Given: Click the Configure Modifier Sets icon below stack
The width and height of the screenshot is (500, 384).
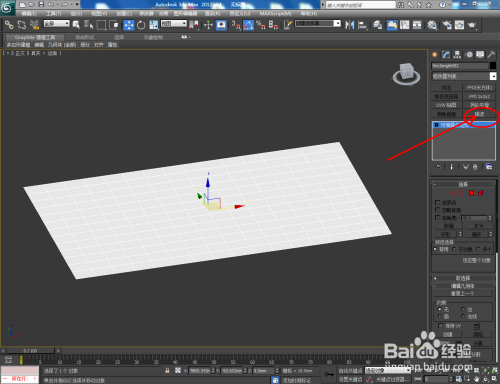Looking at the screenshot, I should pyautogui.click(x=489, y=167).
